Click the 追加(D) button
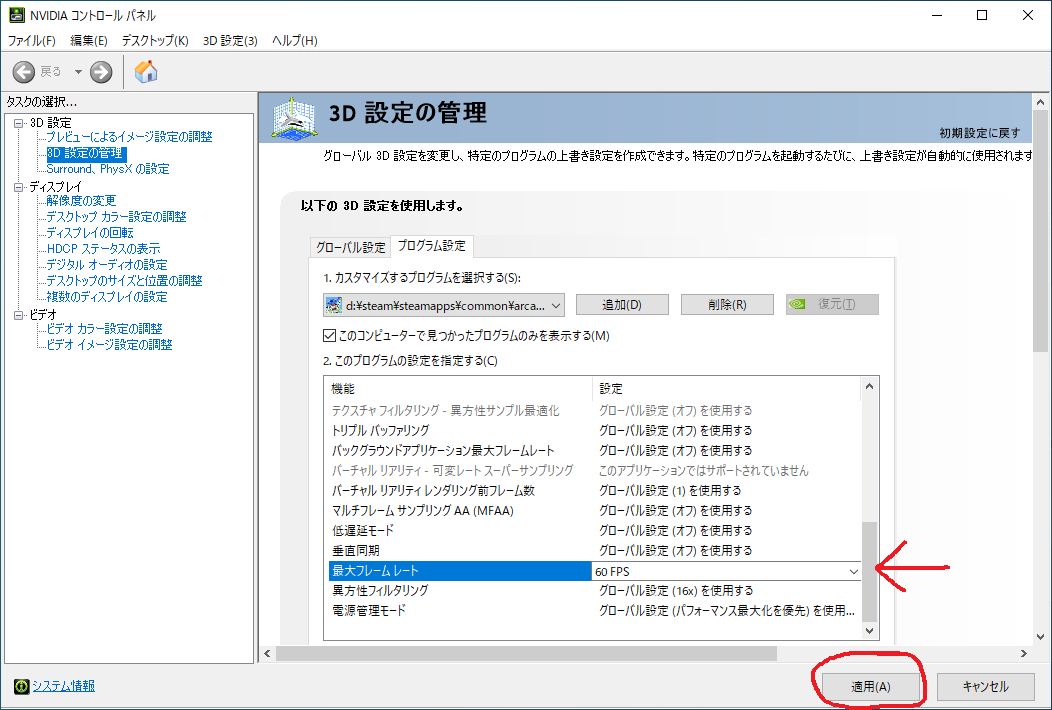The image size is (1052, 710). [622, 305]
